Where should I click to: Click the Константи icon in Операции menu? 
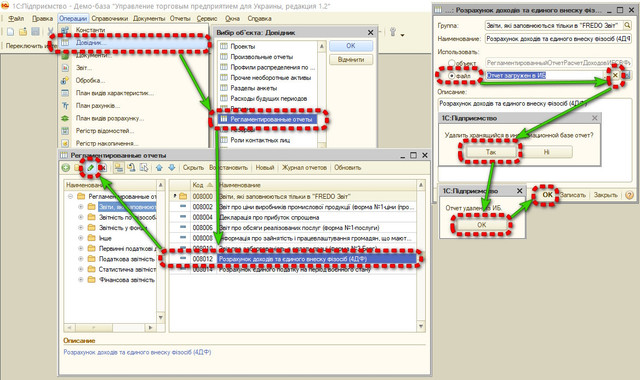(65, 30)
